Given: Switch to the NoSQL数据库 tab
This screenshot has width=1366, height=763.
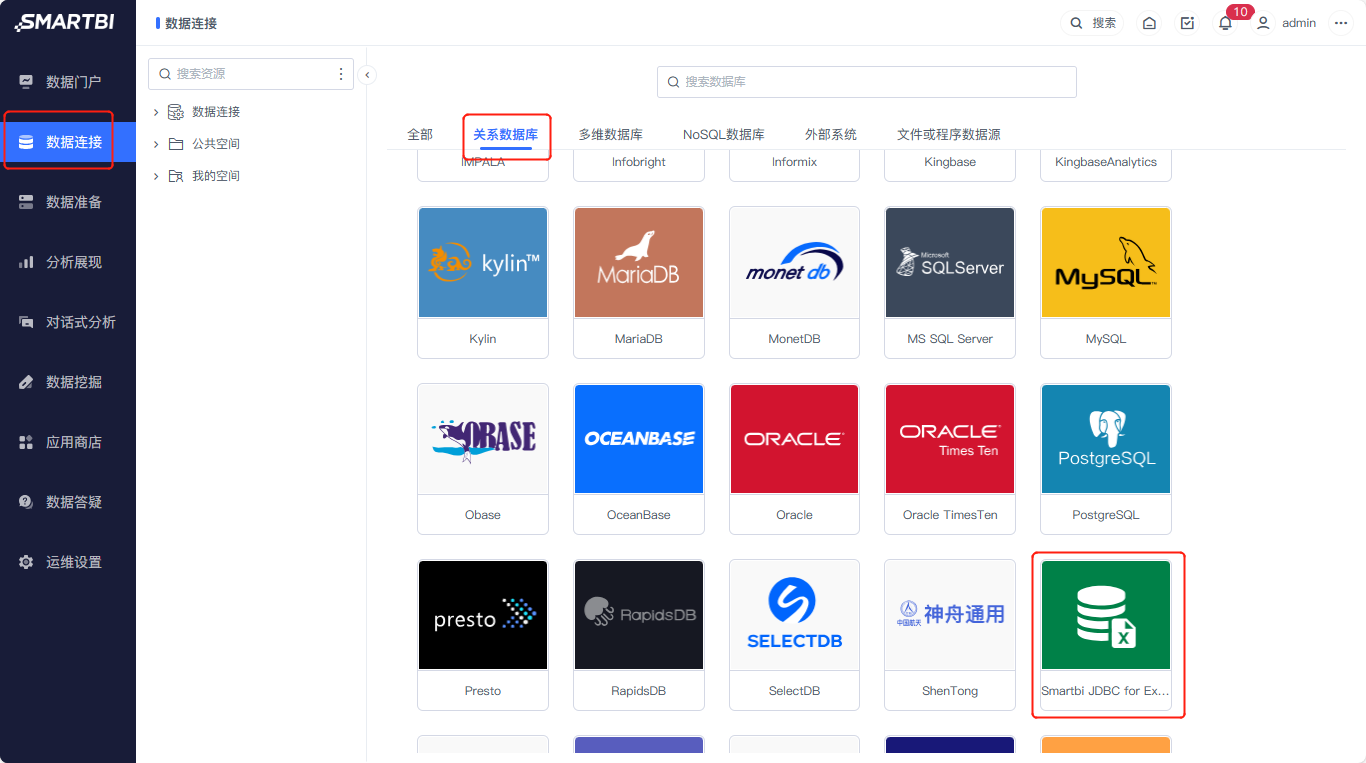Looking at the screenshot, I should [724, 134].
